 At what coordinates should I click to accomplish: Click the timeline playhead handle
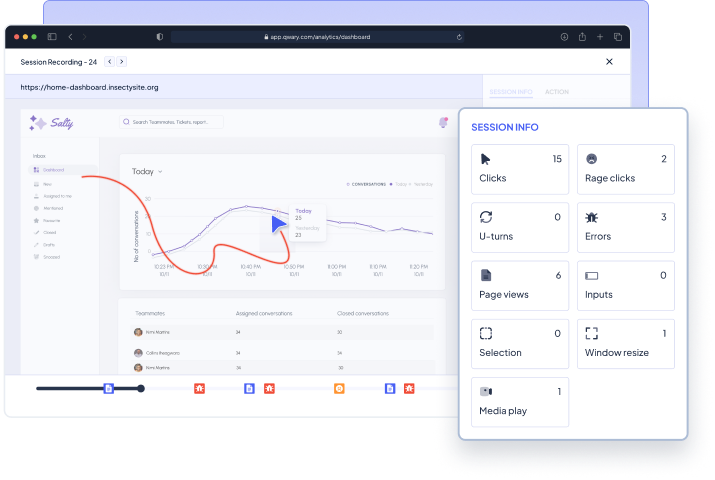(141, 388)
